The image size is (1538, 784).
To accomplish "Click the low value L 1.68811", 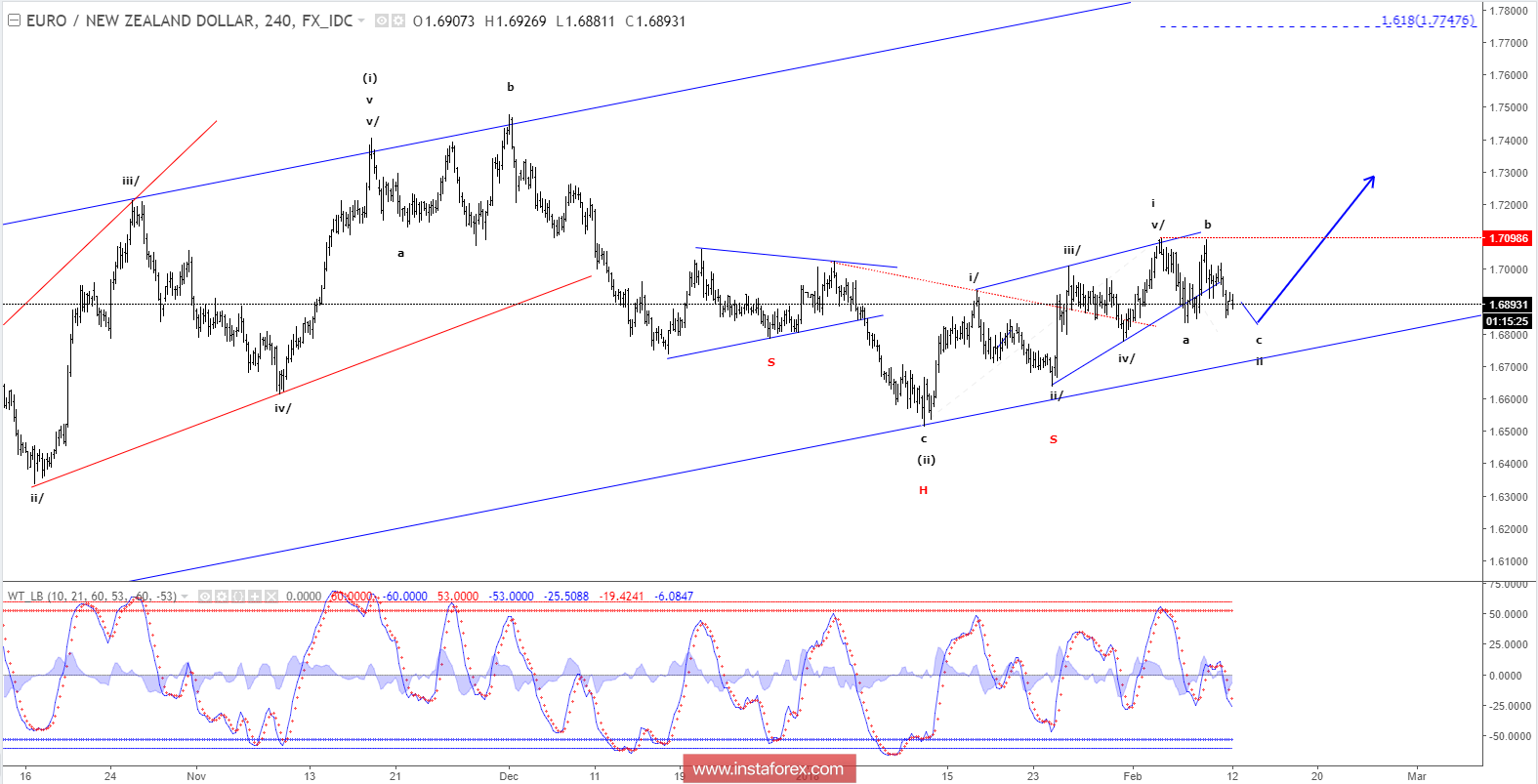I will pos(585,21).
